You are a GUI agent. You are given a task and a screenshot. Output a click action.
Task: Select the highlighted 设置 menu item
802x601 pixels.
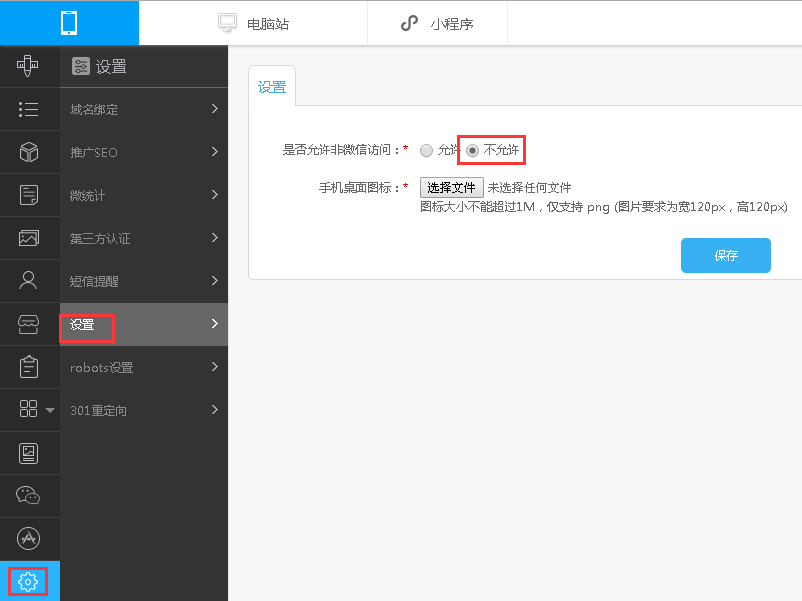144,324
